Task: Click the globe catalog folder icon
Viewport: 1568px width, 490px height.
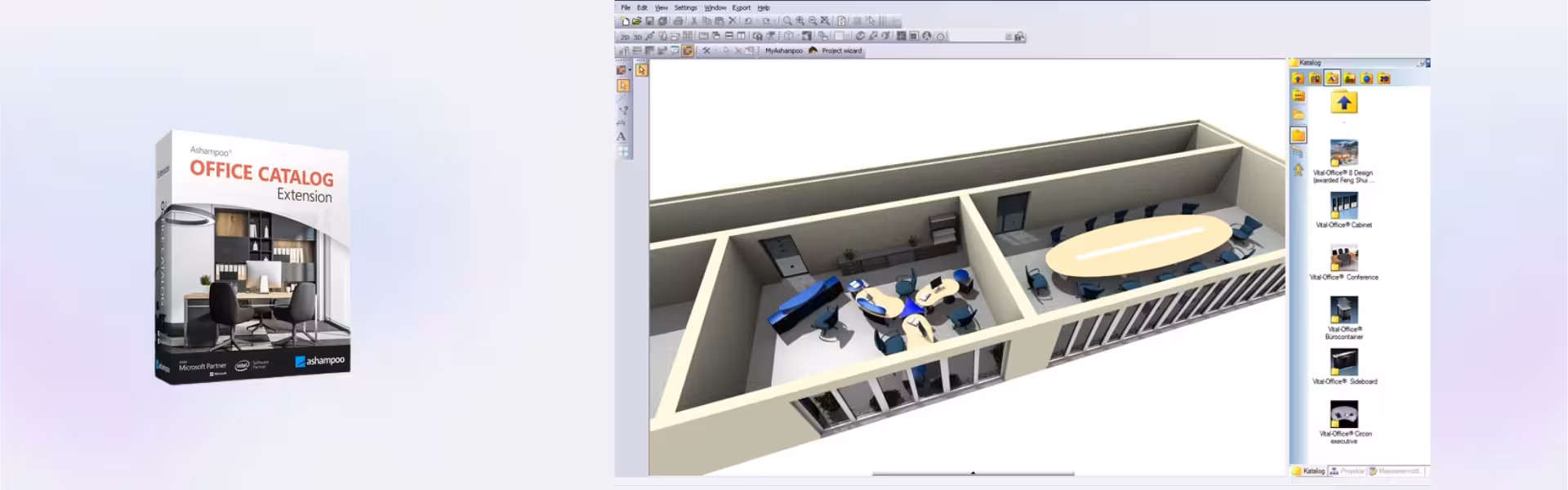Action: pyautogui.click(x=1366, y=78)
